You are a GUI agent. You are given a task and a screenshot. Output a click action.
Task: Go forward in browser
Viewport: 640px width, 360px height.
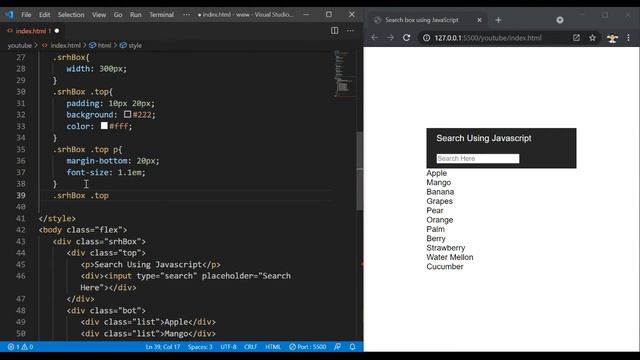(391, 38)
